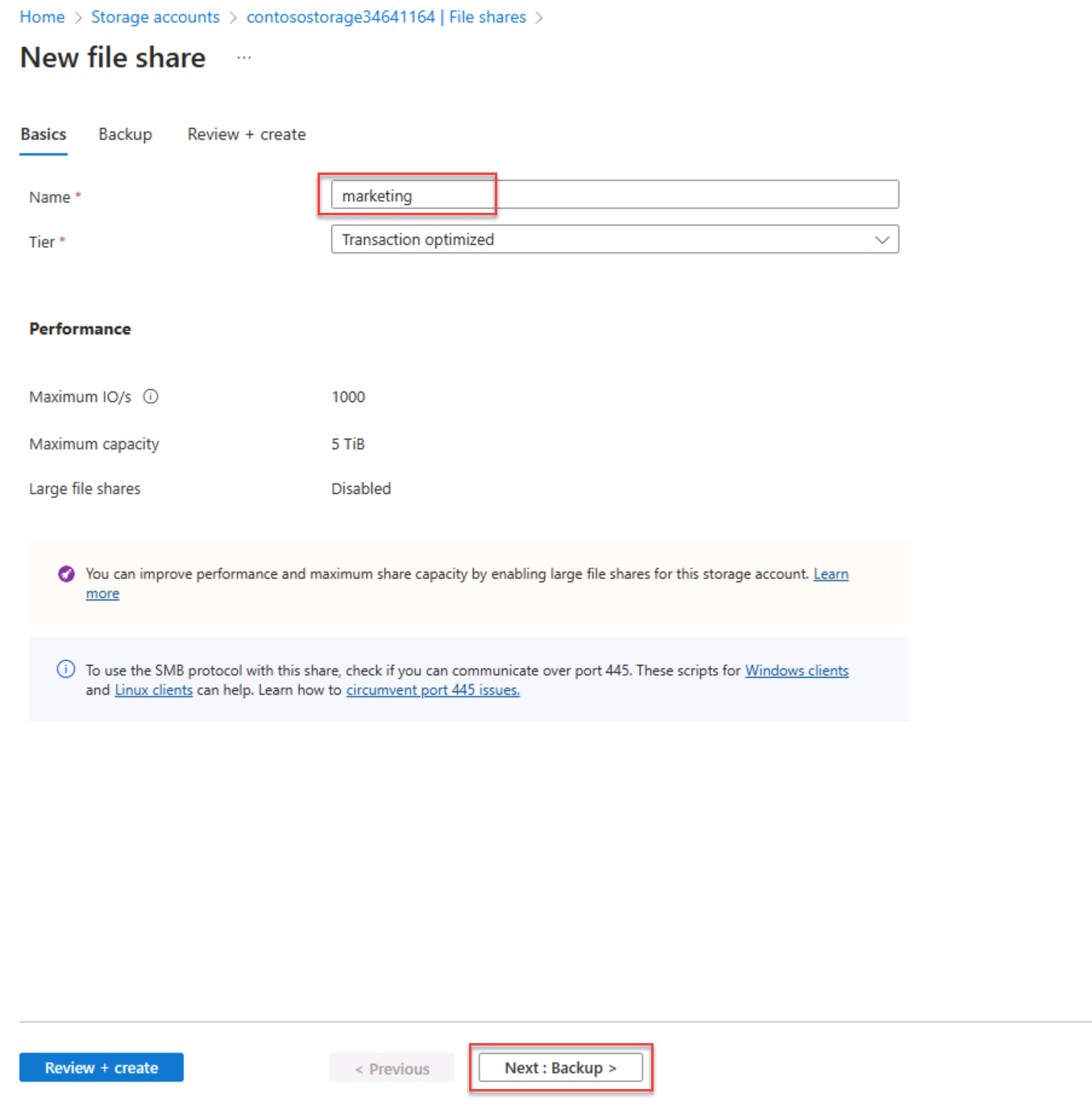The height and width of the screenshot is (1110, 1092).
Task: Go to contosostorage34641164 File shares breadcrumb
Action: [388, 16]
